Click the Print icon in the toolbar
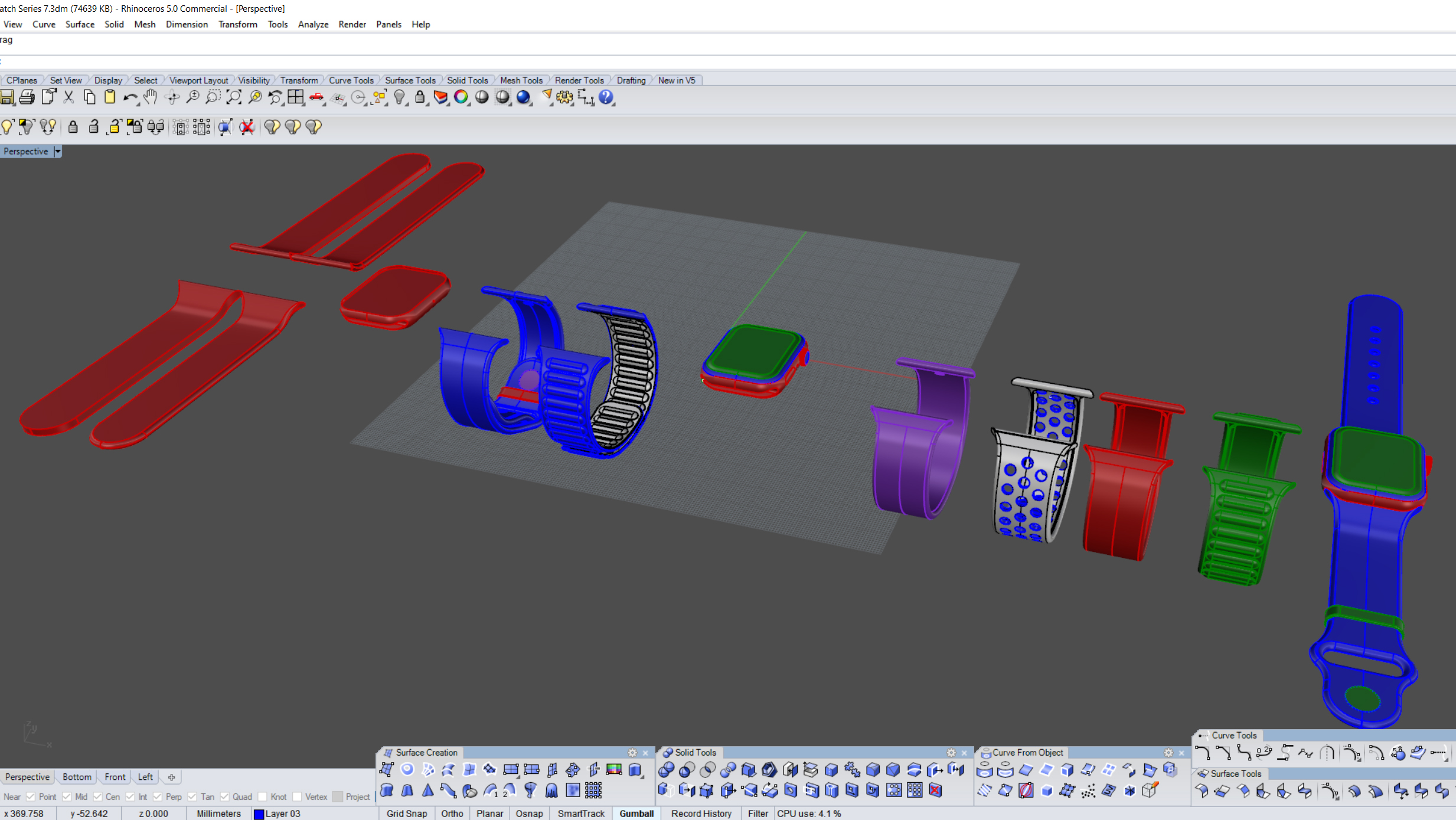The height and width of the screenshot is (820, 1456). [27, 97]
